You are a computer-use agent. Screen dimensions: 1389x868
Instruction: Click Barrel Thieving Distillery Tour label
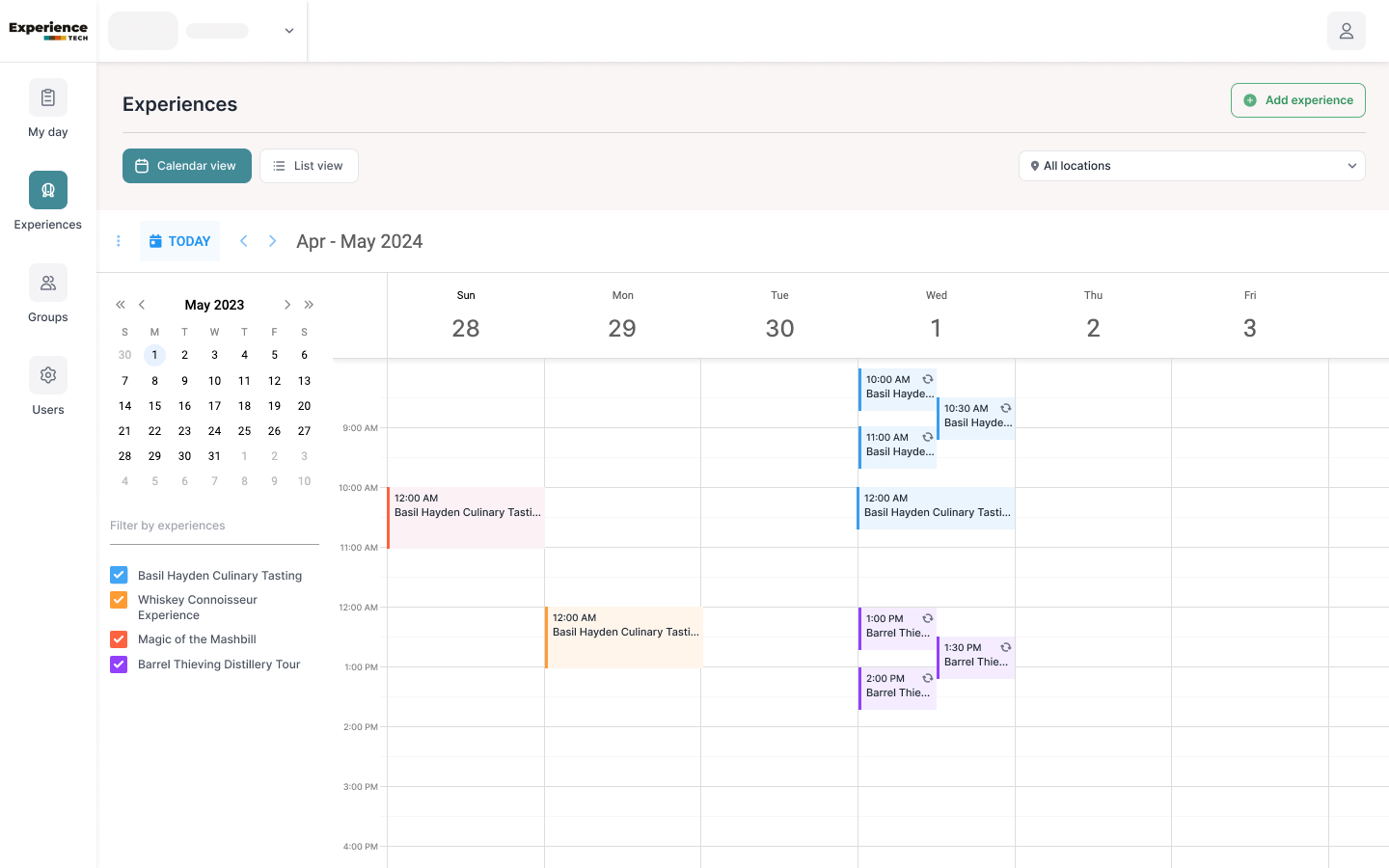[x=219, y=665]
